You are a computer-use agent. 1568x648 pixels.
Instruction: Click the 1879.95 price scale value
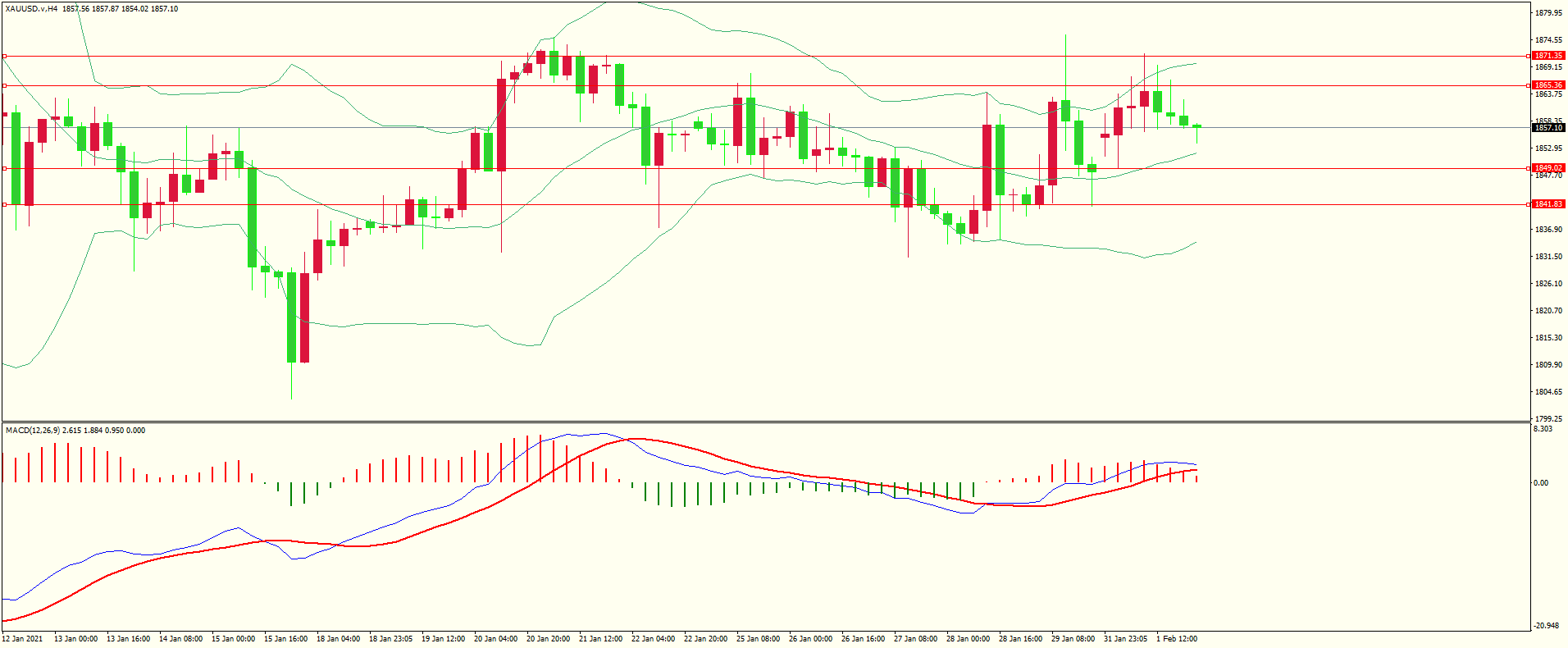(1547, 13)
